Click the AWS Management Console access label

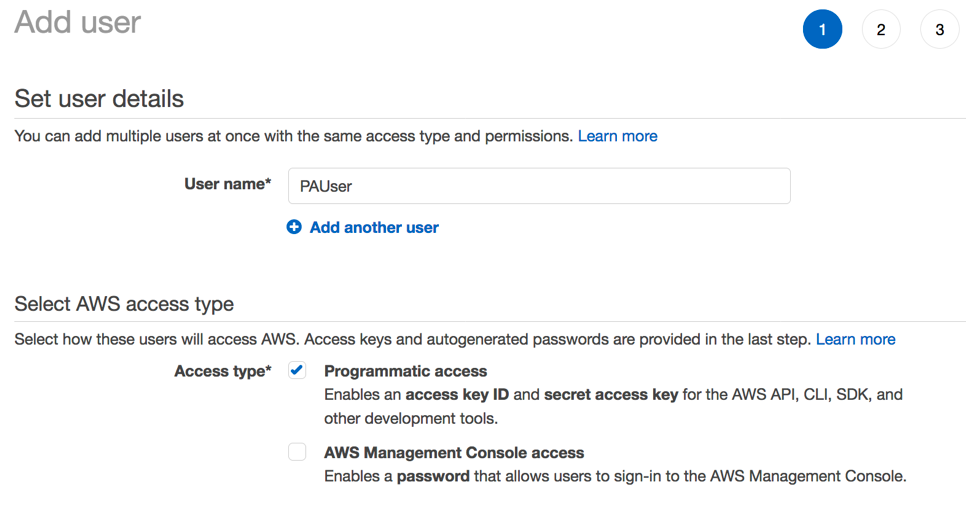pyautogui.click(x=454, y=452)
